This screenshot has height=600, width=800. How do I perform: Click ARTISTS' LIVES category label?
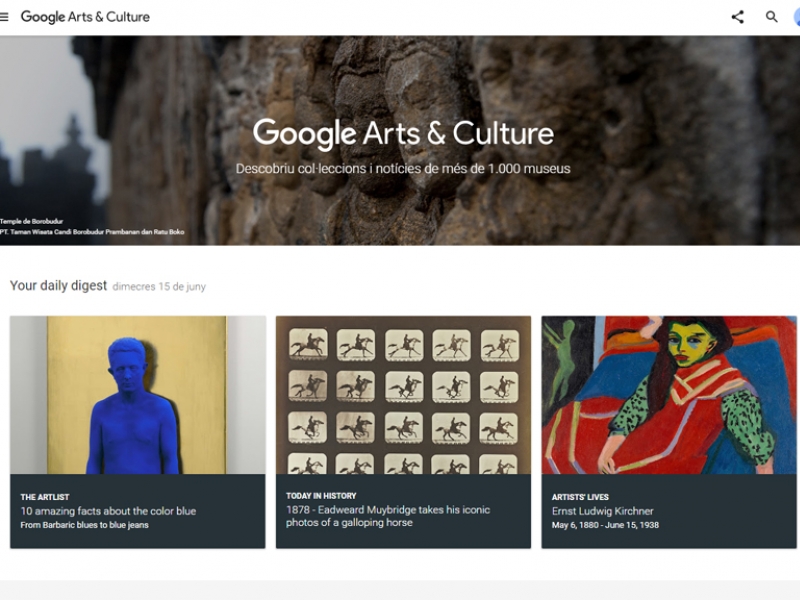click(x=580, y=497)
